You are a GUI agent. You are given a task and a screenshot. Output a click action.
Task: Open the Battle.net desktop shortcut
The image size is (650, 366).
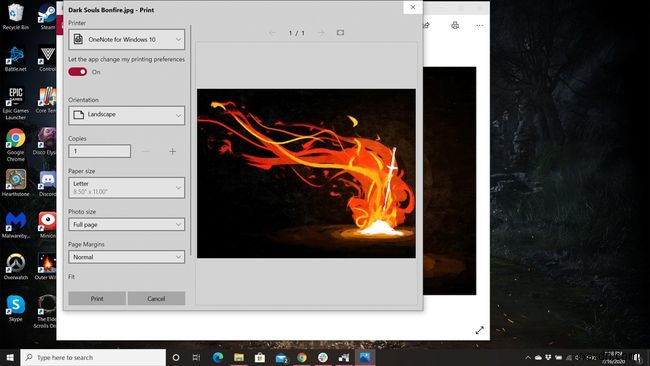pyautogui.click(x=15, y=59)
